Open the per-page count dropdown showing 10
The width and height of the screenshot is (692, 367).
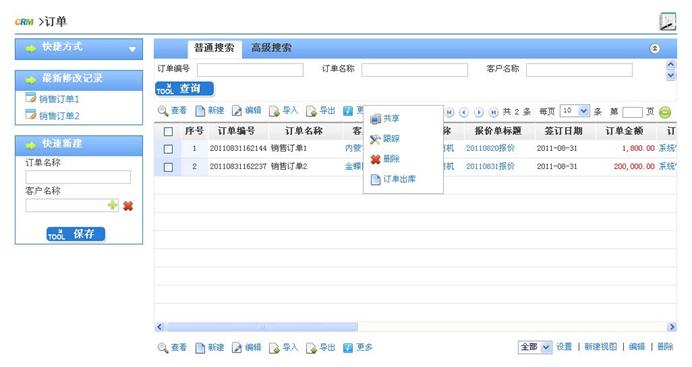[584, 111]
